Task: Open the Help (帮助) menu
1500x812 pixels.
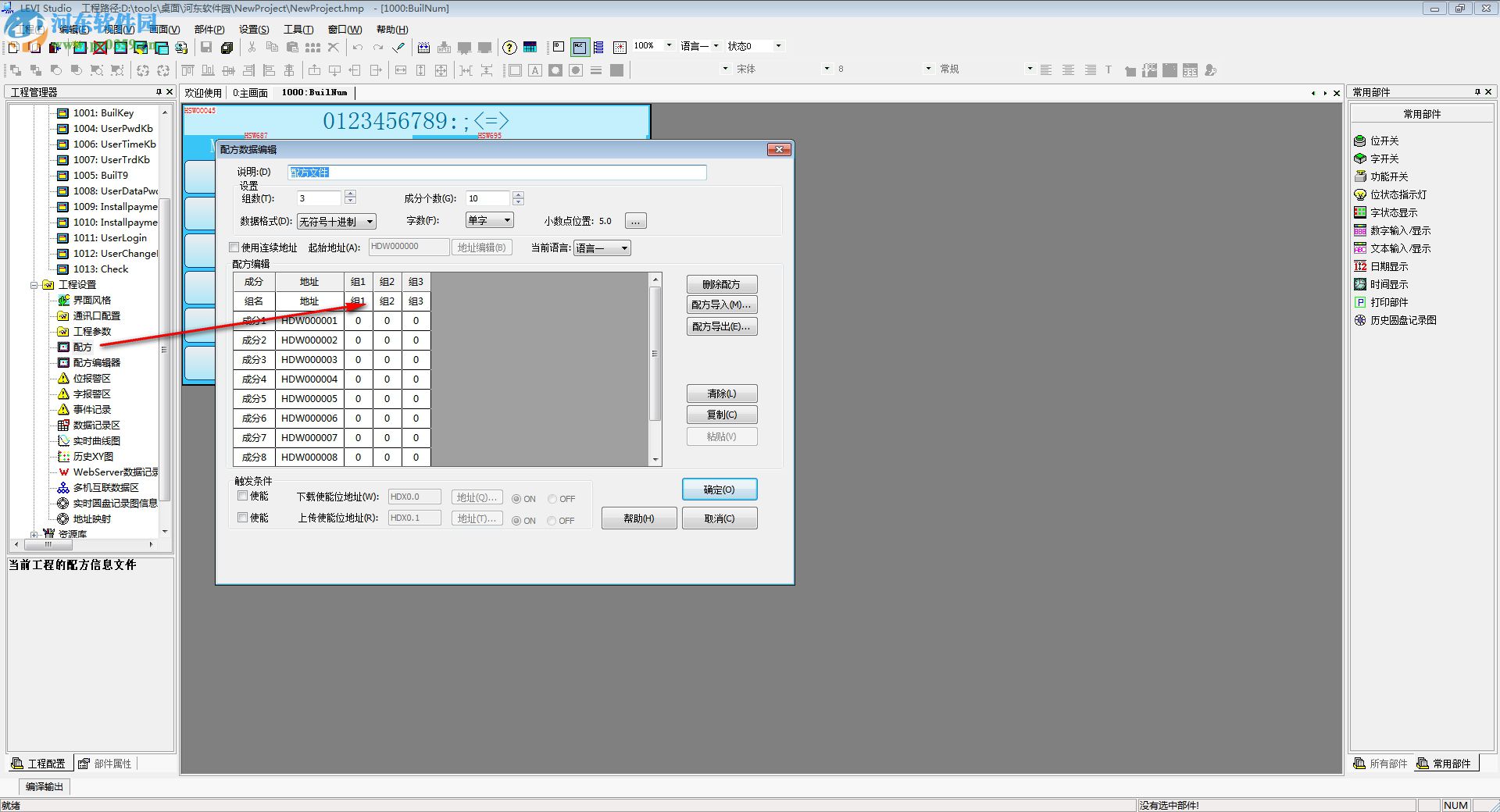Action: pyautogui.click(x=392, y=30)
